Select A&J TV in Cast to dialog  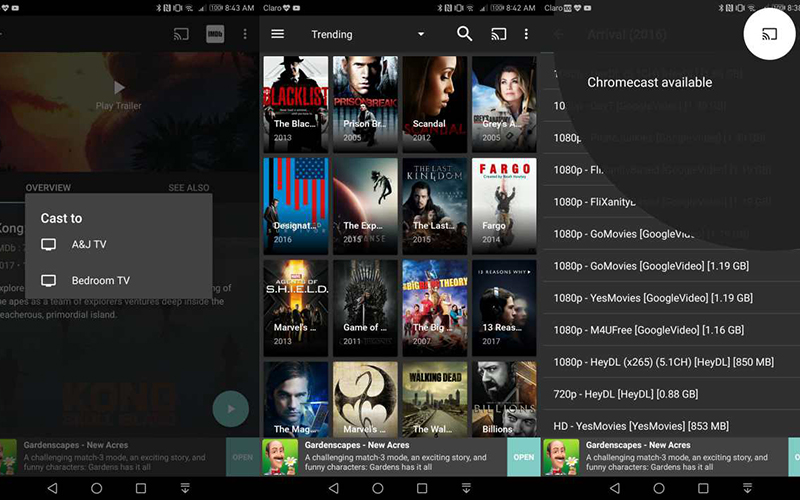(x=118, y=244)
